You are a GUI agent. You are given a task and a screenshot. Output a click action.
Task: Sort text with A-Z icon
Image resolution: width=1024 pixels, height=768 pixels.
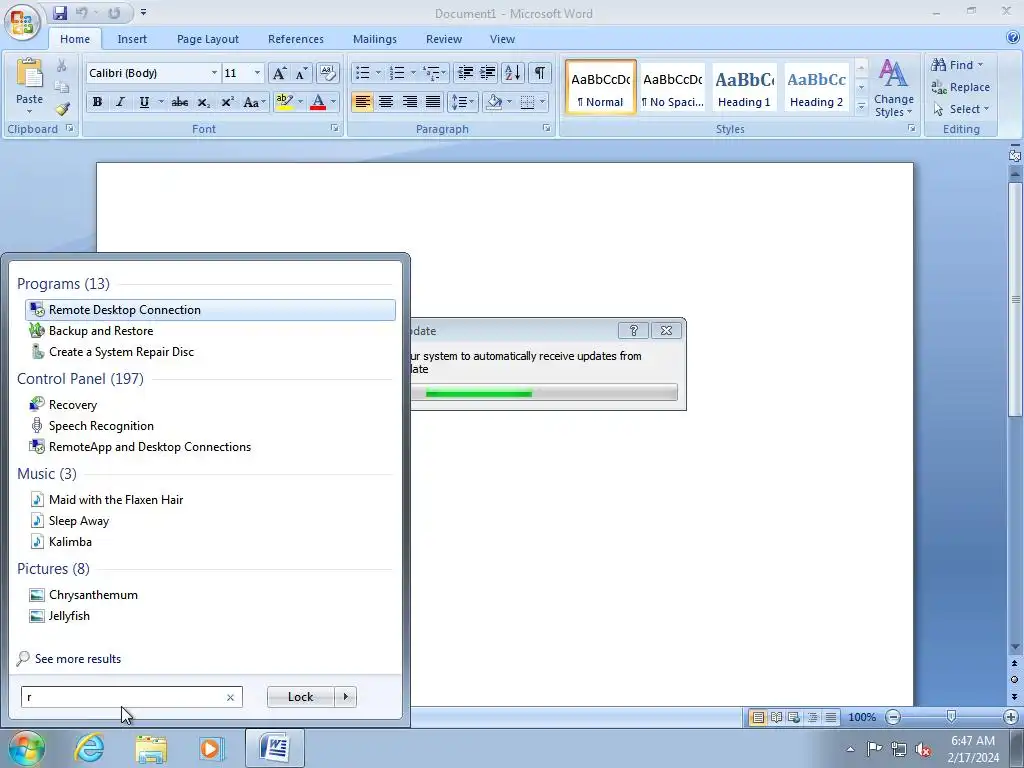[x=513, y=73]
